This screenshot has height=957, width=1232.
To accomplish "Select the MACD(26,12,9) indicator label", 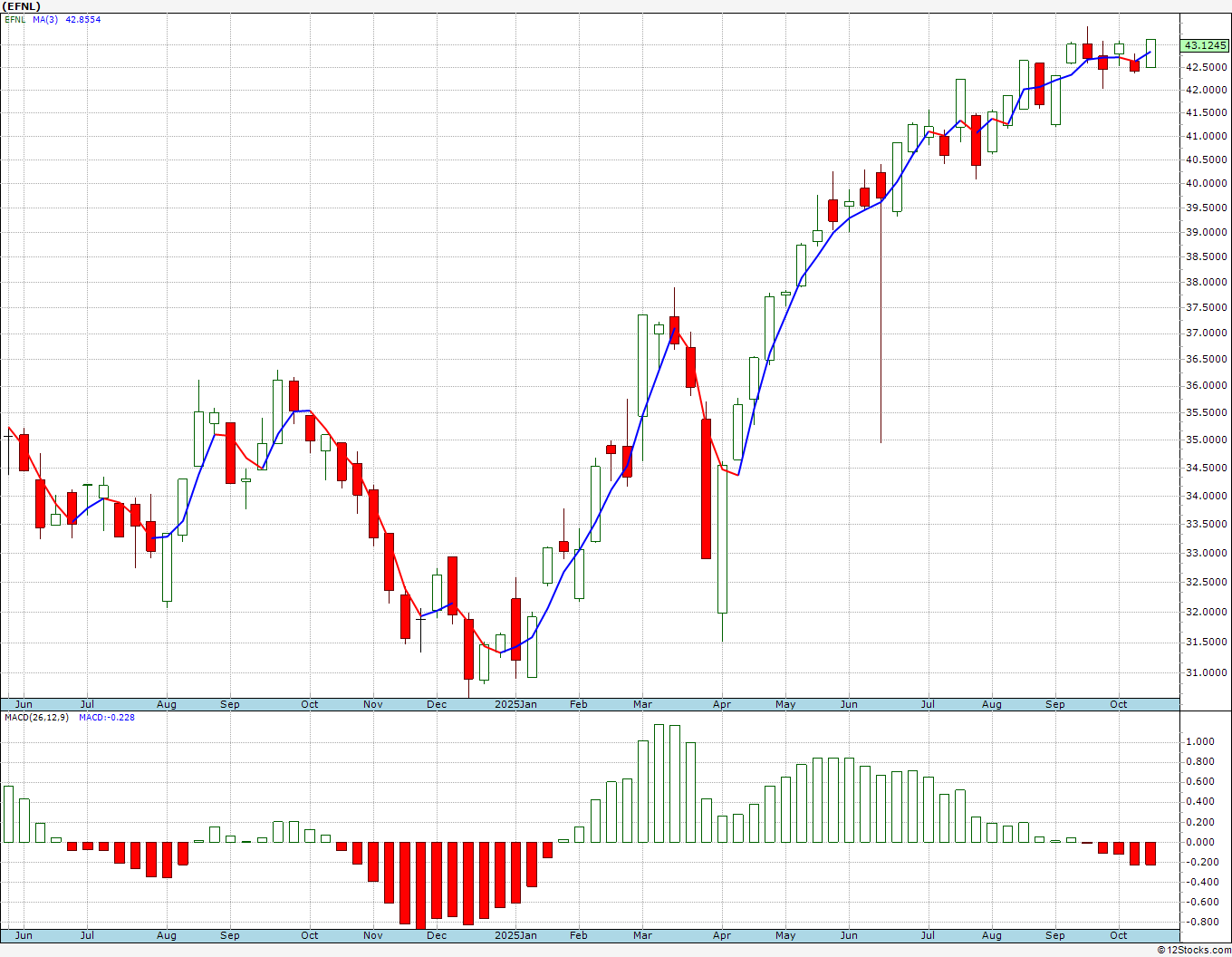I will point(37,717).
